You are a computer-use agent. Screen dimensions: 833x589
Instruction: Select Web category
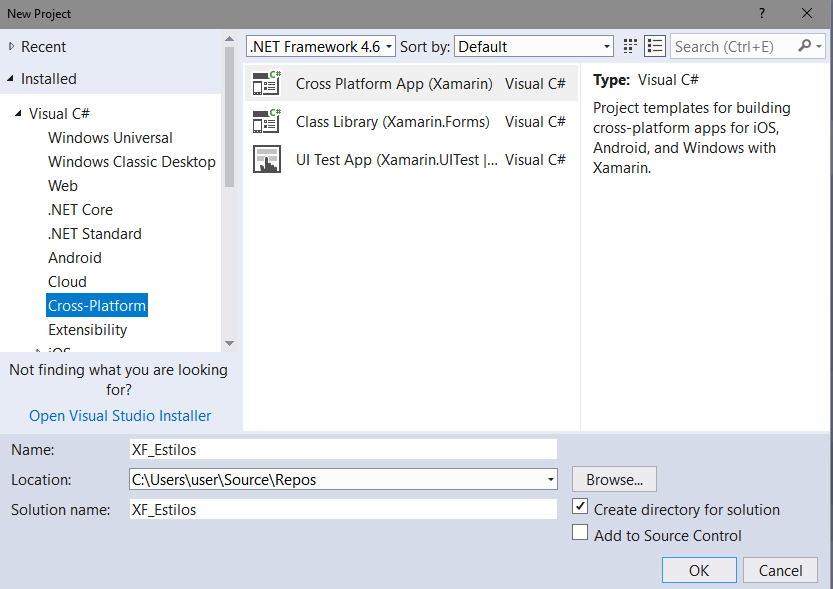pos(63,185)
